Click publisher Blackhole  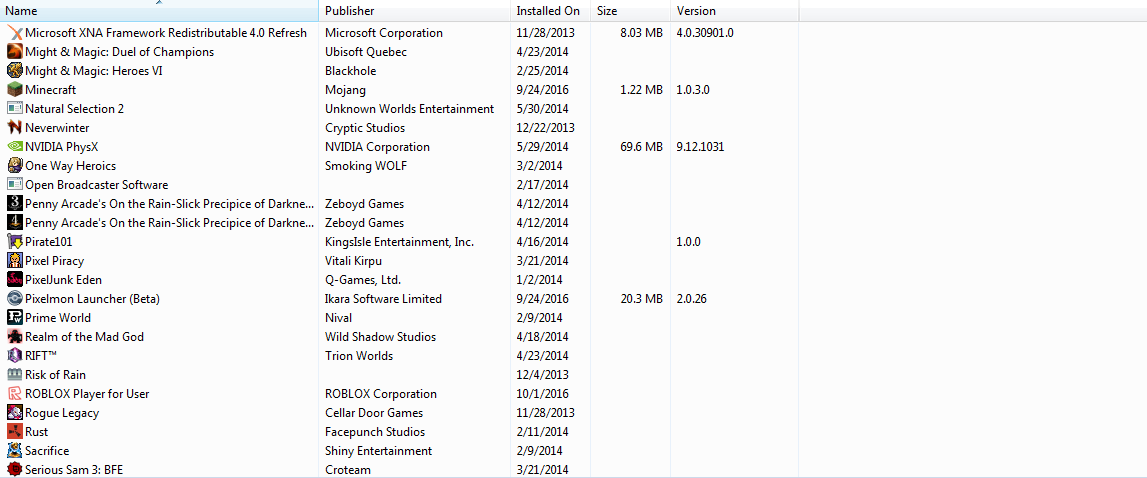pyautogui.click(x=350, y=71)
